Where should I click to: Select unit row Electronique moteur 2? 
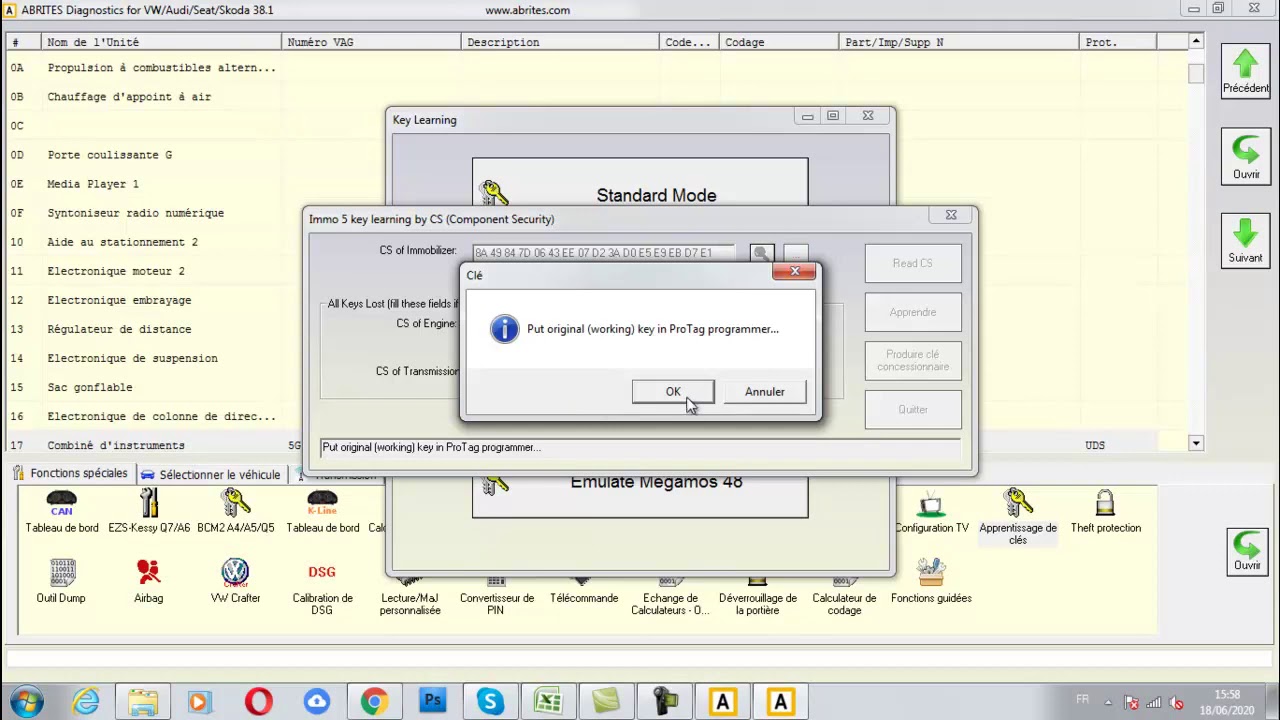coord(597,271)
